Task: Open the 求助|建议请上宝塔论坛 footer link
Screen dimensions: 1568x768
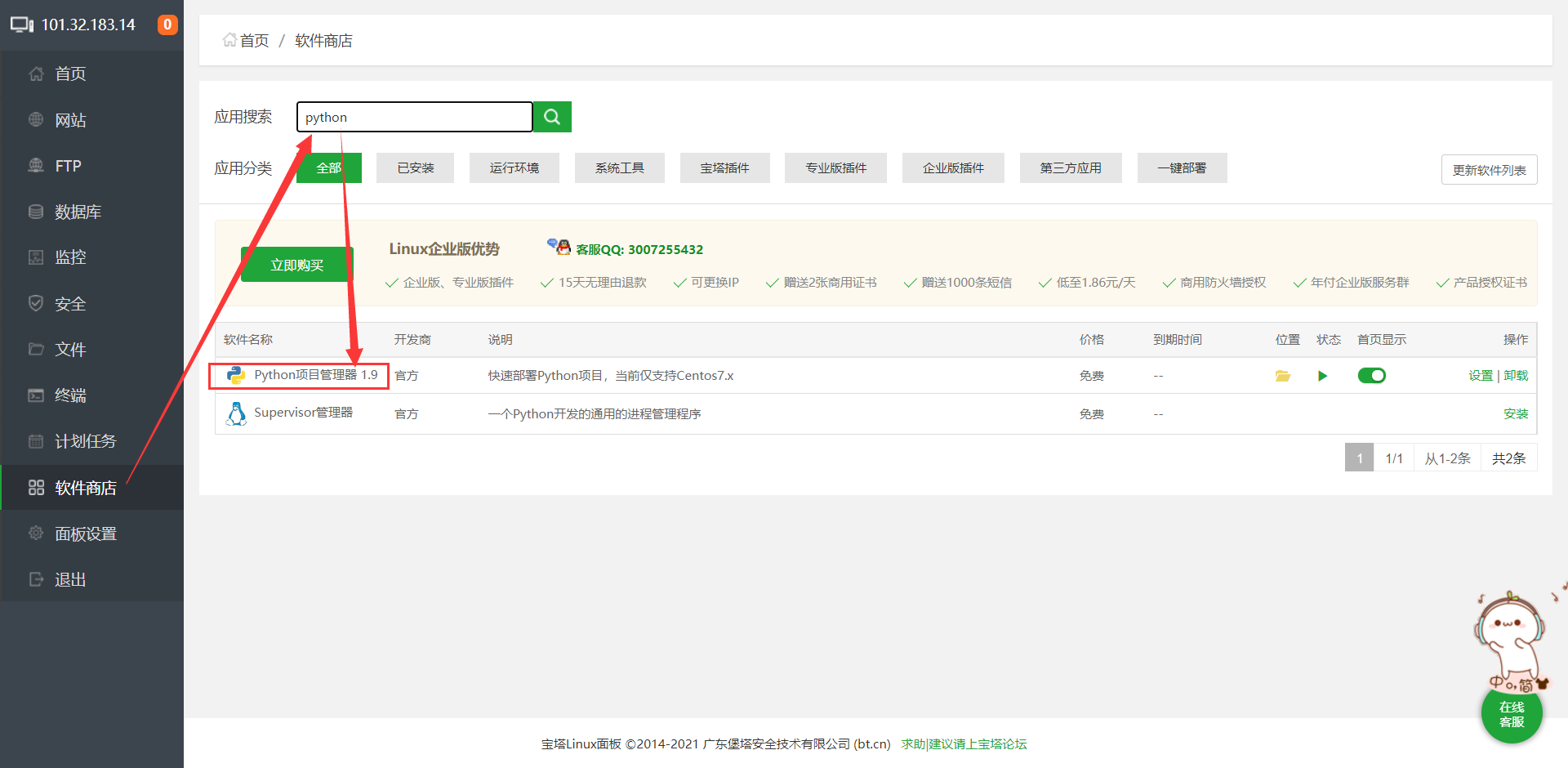Action: pyautogui.click(x=964, y=744)
